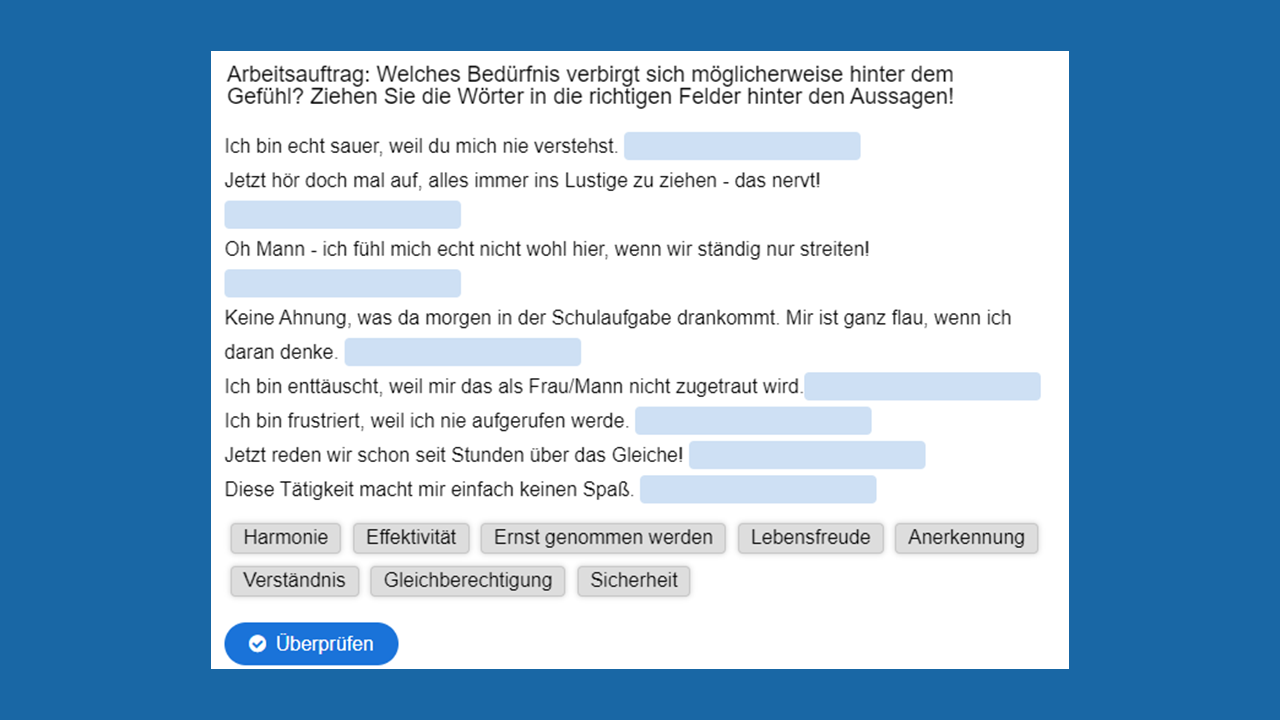Select the 'Verständnis' word chip
The width and height of the screenshot is (1280, 720).
pos(294,581)
